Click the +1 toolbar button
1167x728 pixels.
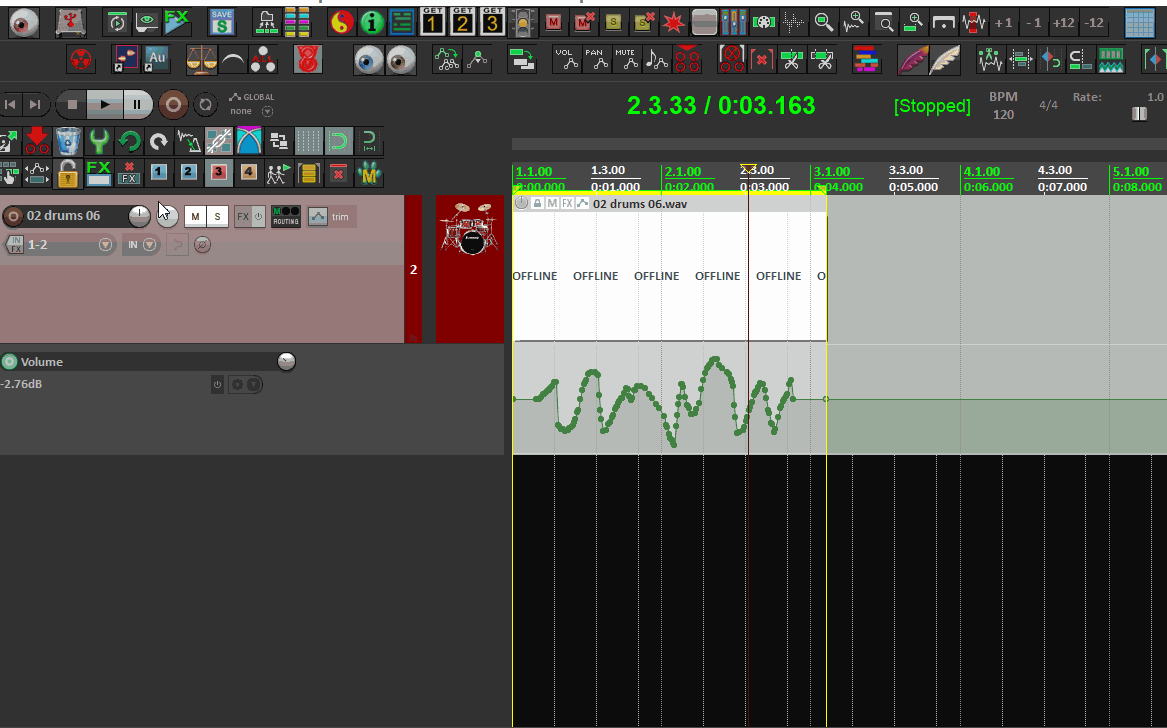pos(1003,23)
